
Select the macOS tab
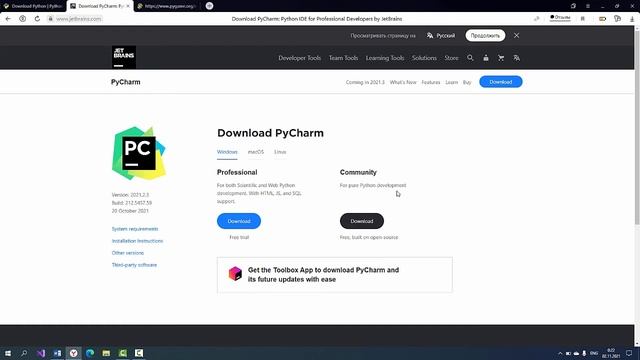point(256,152)
